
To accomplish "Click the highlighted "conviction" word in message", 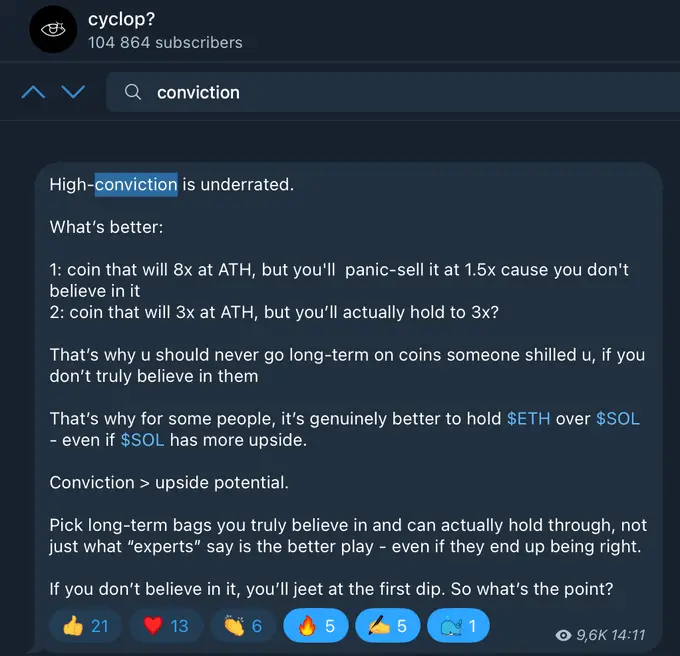I will coord(136,184).
